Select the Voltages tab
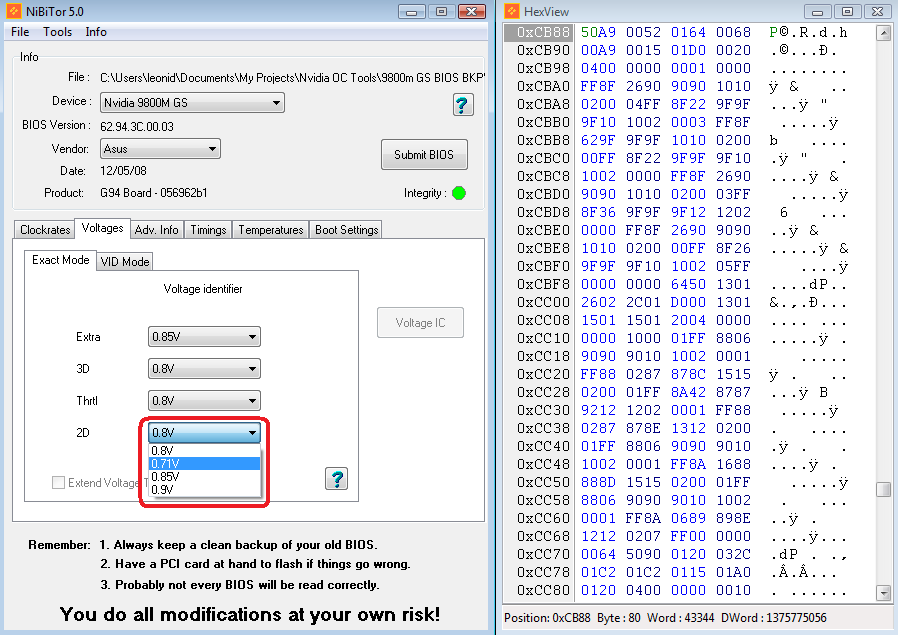The height and width of the screenshot is (635, 898). [x=103, y=228]
